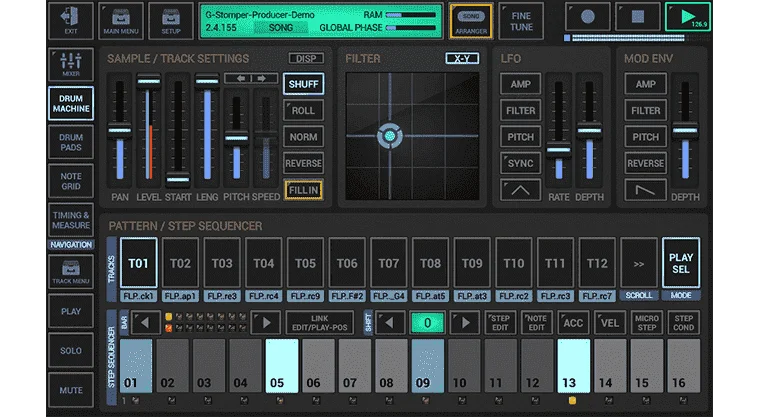This screenshot has height=417, width=760.
Task: Increase shift value with right arrow
Action: click(465, 322)
